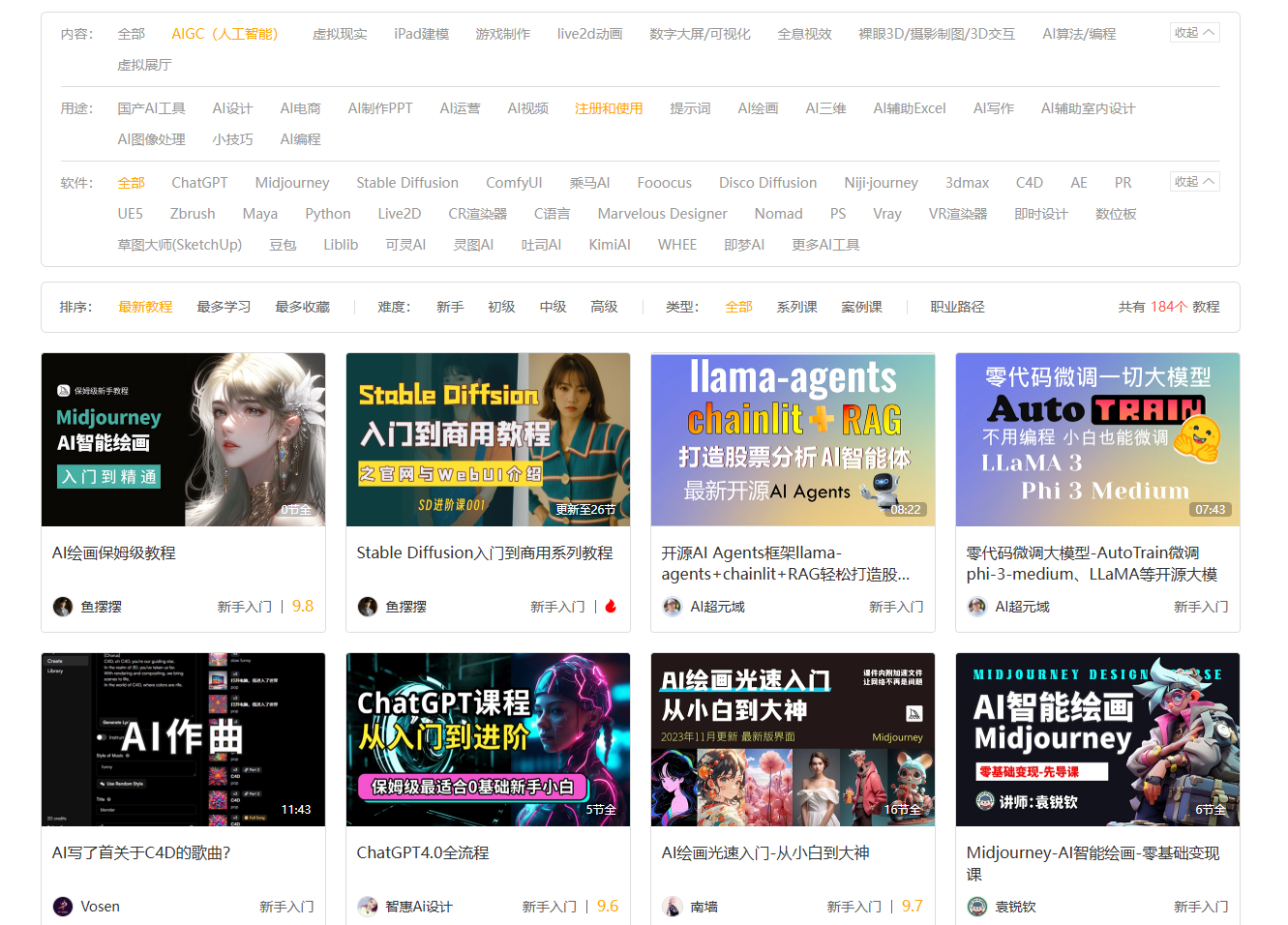Screen dimensions: 1288x925
Task: Filter software by Midjourney
Action: [x=292, y=183]
